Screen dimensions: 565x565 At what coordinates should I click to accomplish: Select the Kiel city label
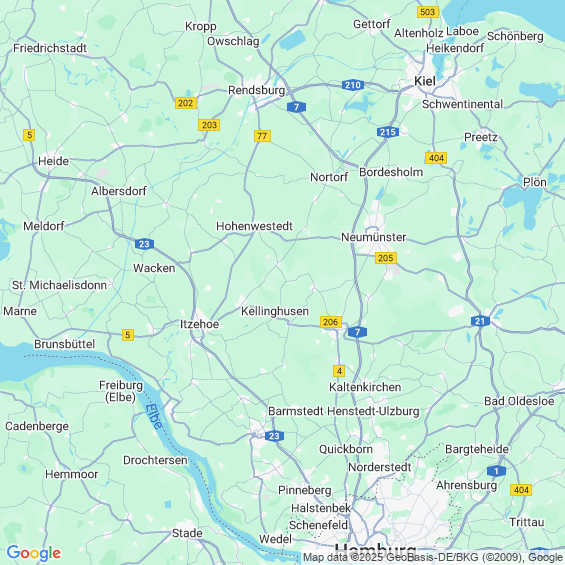[425, 81]
